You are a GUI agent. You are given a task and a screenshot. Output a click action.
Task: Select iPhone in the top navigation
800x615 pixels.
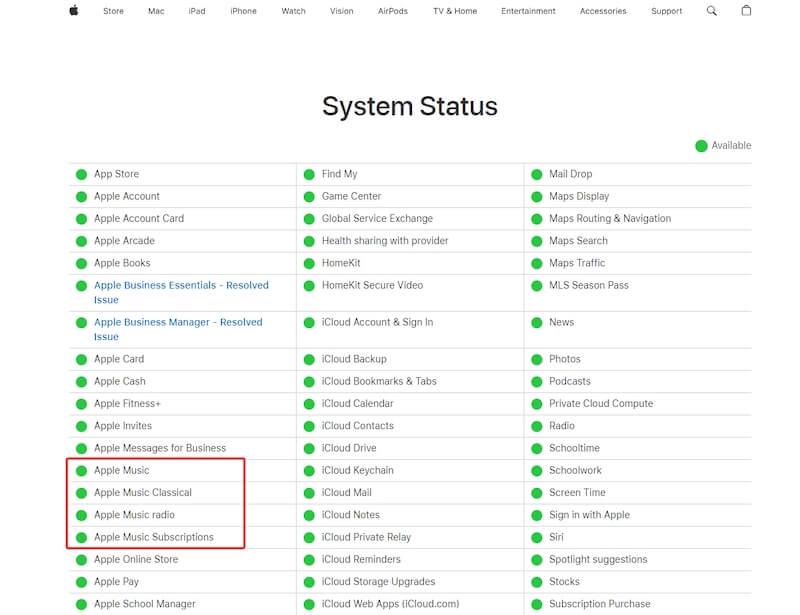pos(243,11)
